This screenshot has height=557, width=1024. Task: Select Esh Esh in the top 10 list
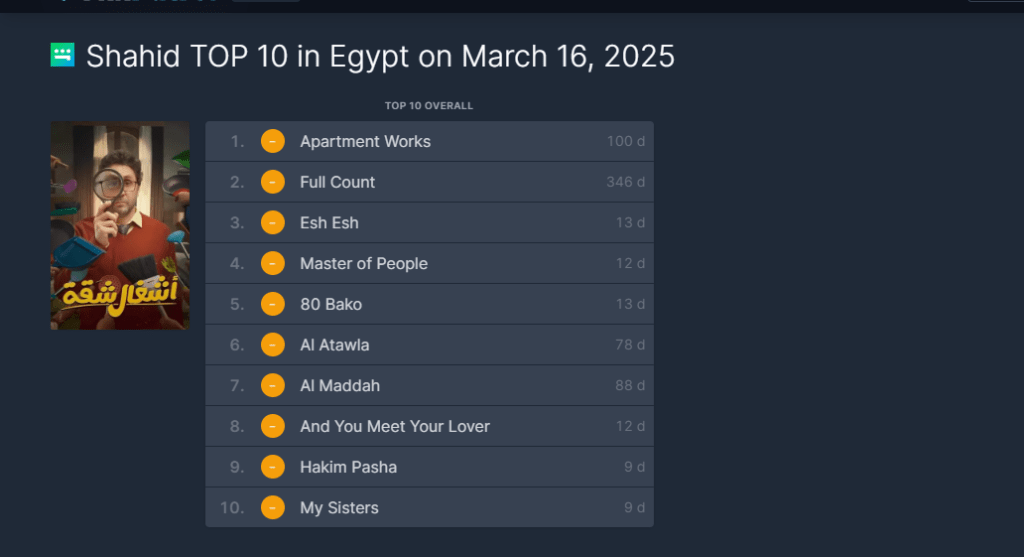pos(329,223)
